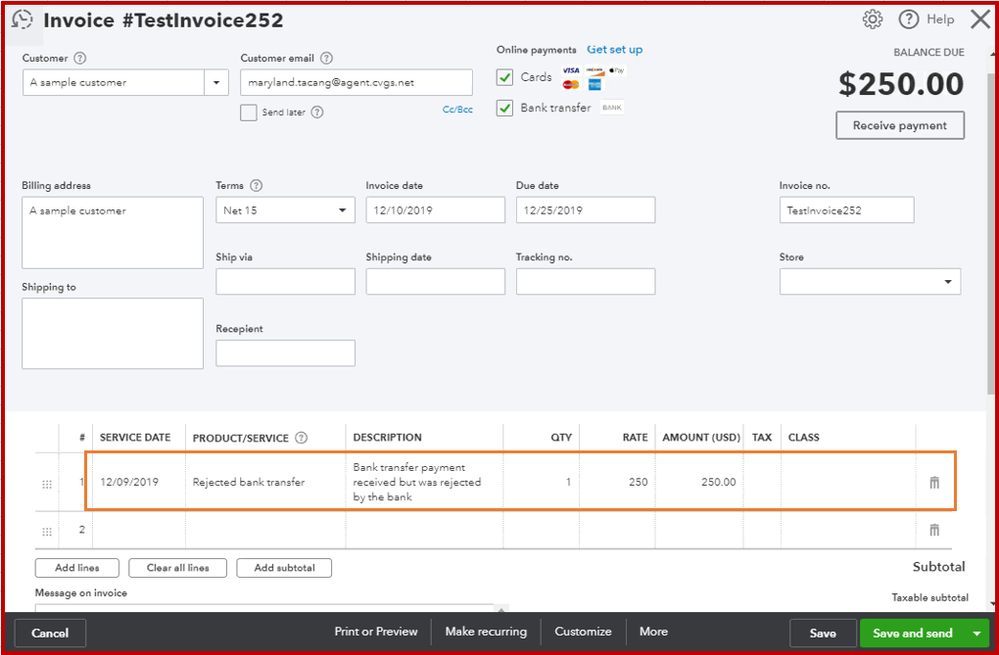Open the Store dropdown
This screenshot has width=999, height=655.
pyautogui.click(x=870, y=282)
